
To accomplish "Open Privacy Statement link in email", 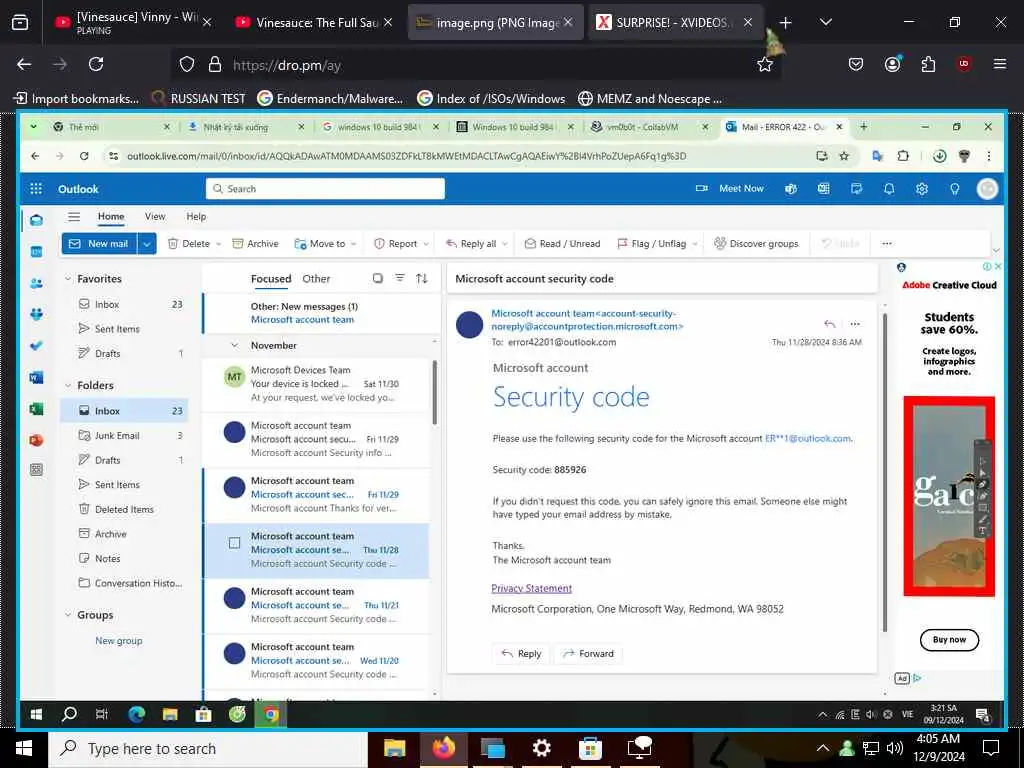I will pyautogui.click(x=532, y=588).
